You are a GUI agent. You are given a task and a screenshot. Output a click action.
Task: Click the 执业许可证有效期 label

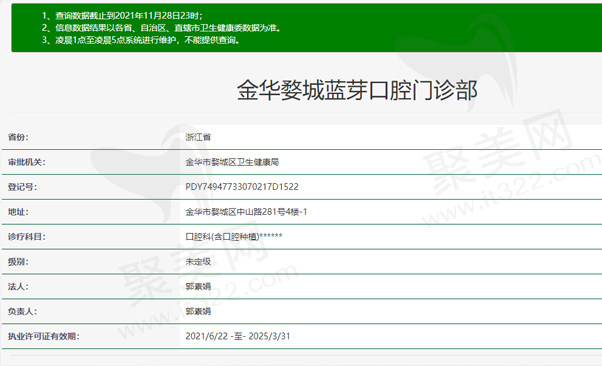pos(43,336)
